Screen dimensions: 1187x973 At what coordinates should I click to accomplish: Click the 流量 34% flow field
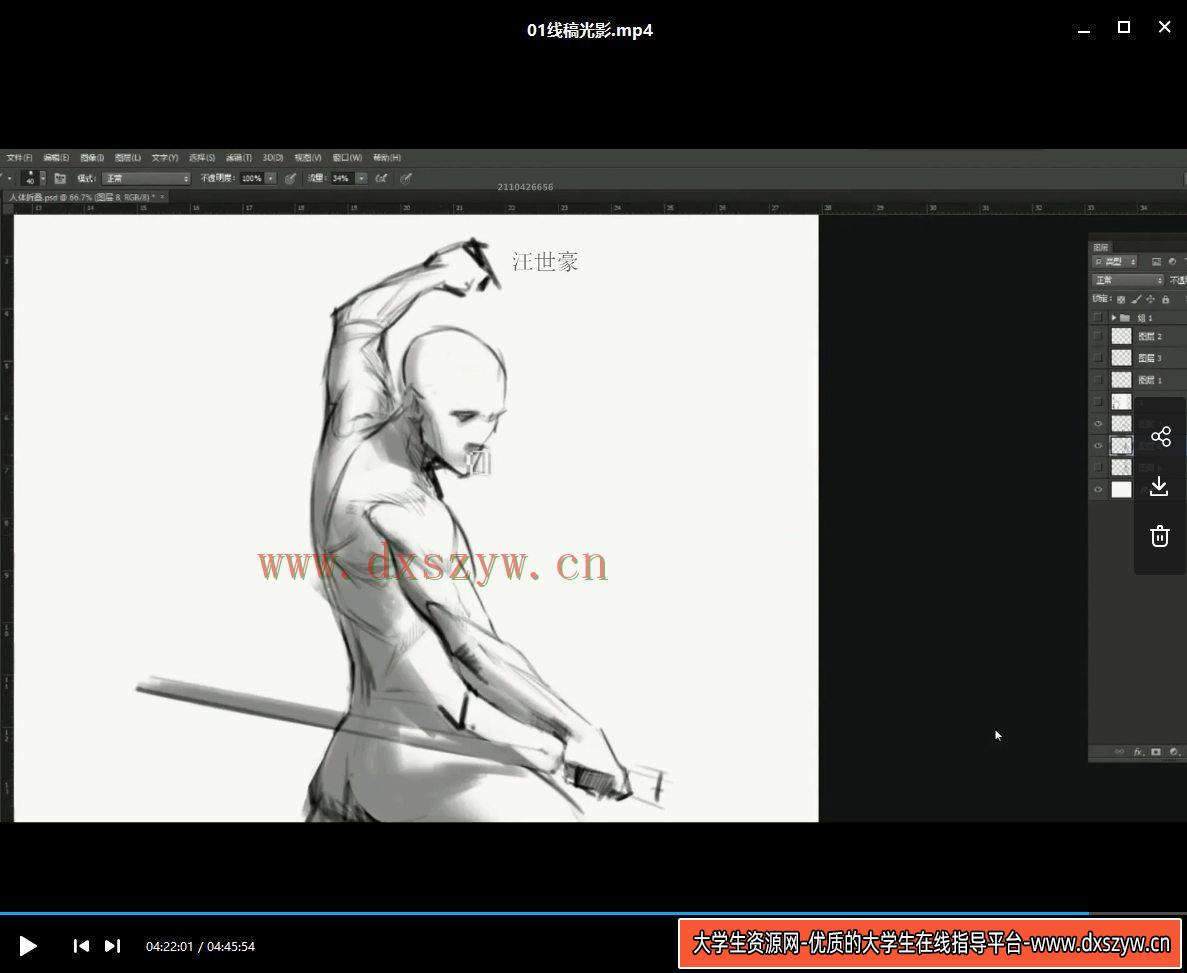(x=342, y=179)
